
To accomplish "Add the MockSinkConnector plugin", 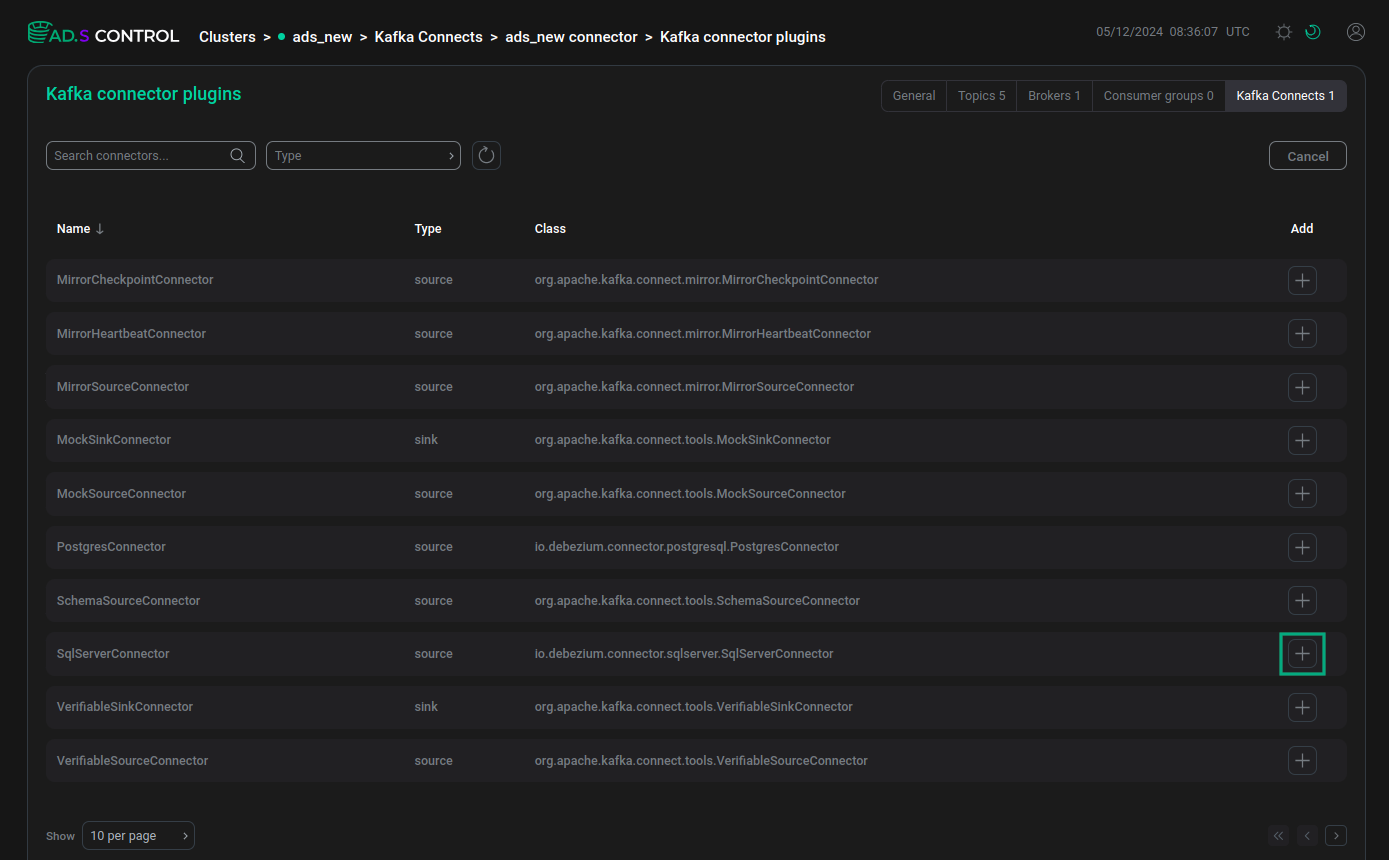I will [x=1302, y=440].
